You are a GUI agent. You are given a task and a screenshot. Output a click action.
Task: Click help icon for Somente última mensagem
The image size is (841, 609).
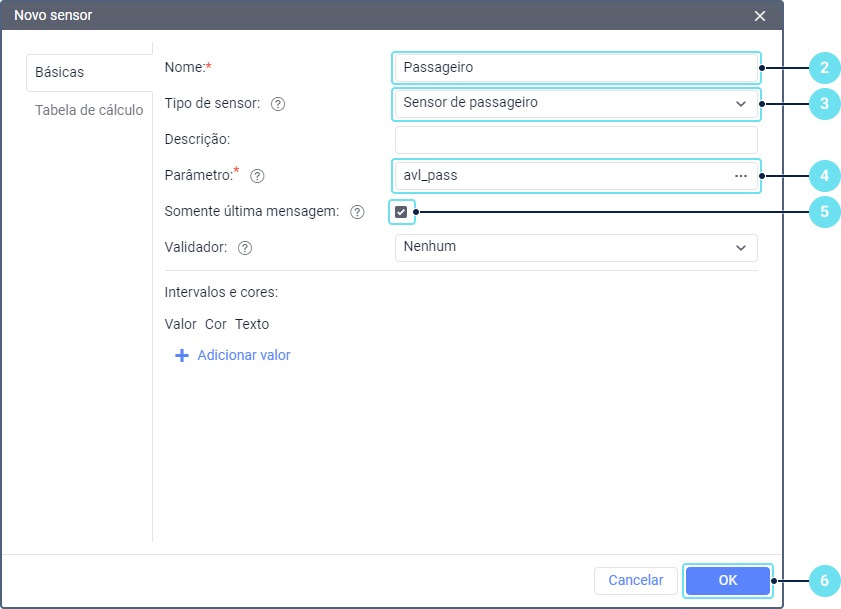pyautogui.click(x=357, y=212)
